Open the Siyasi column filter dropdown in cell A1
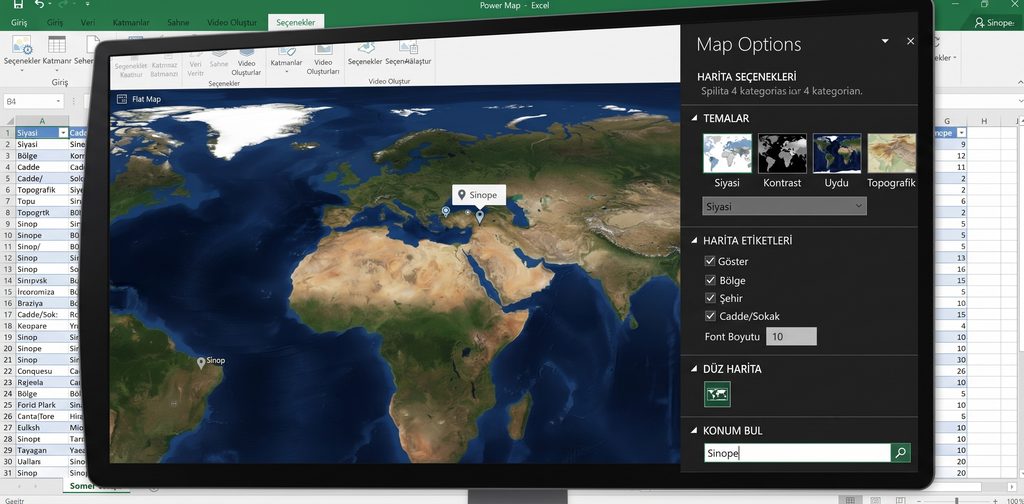 point(63,133)
